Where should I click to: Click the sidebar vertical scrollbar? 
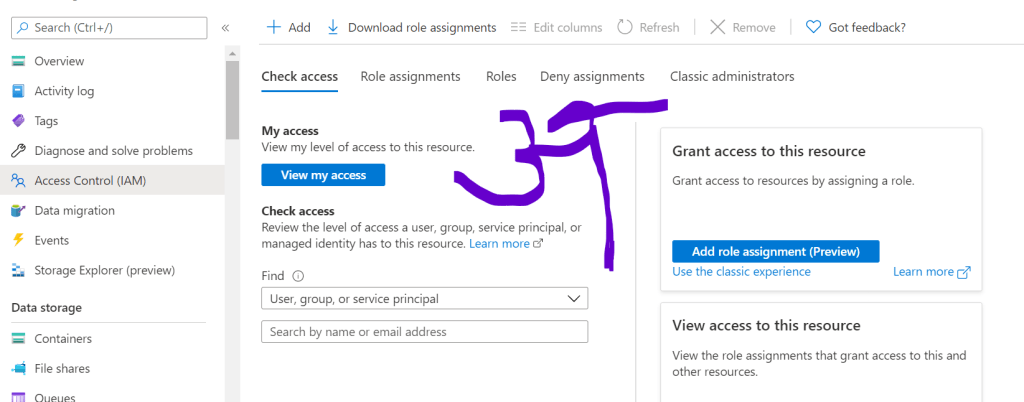coord(232,100)
